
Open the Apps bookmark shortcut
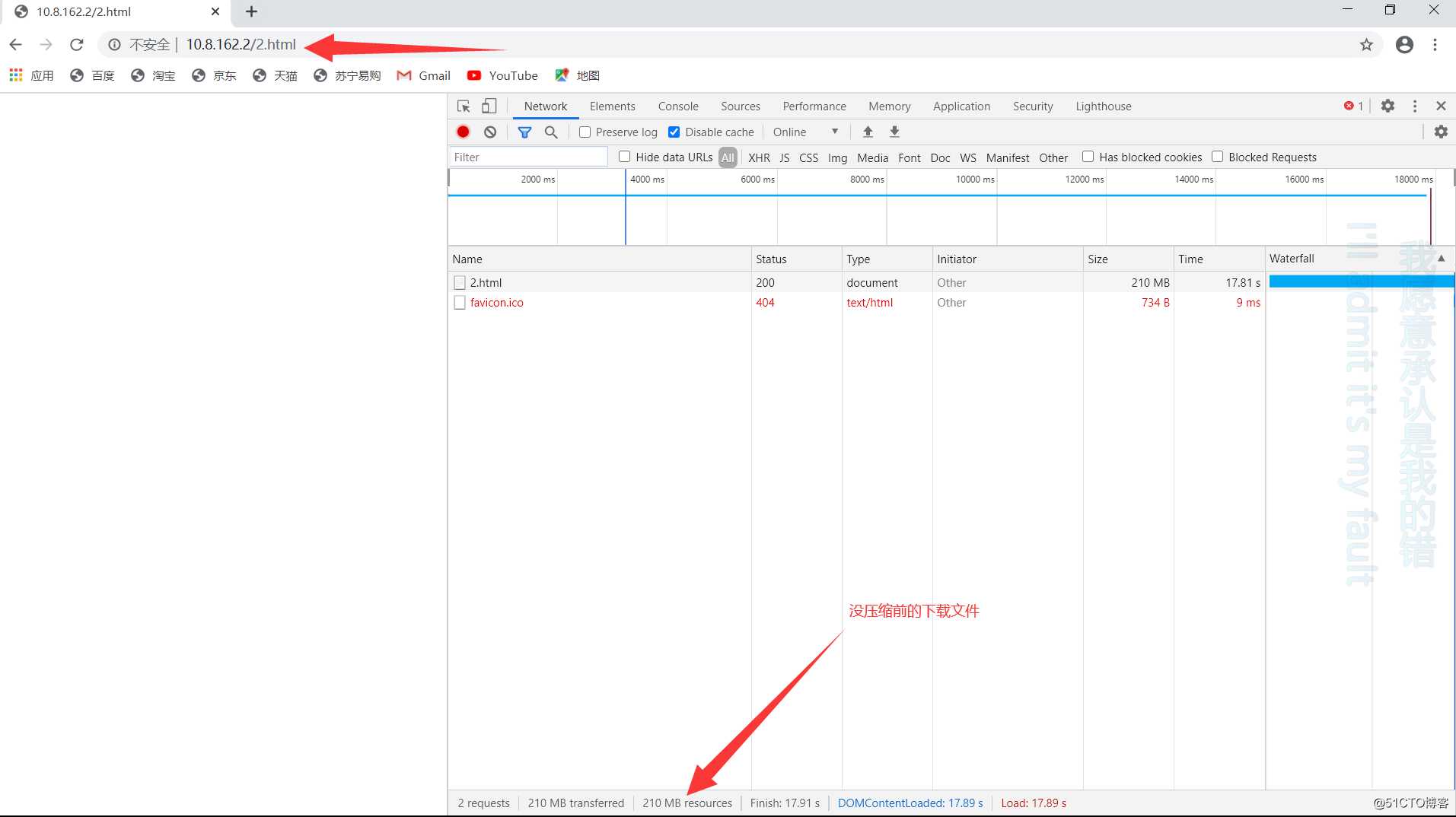pyautogui.click(x=31, y=75)
